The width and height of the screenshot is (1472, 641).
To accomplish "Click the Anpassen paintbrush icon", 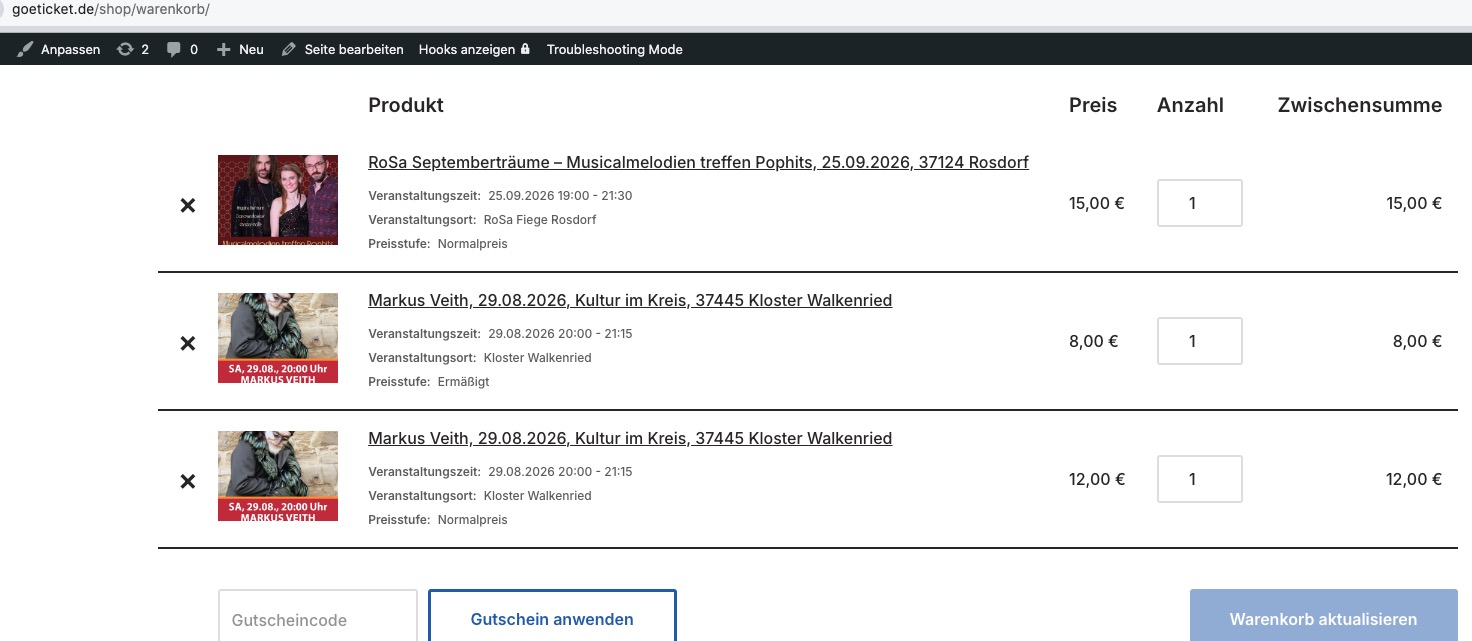I will (25, 49).
